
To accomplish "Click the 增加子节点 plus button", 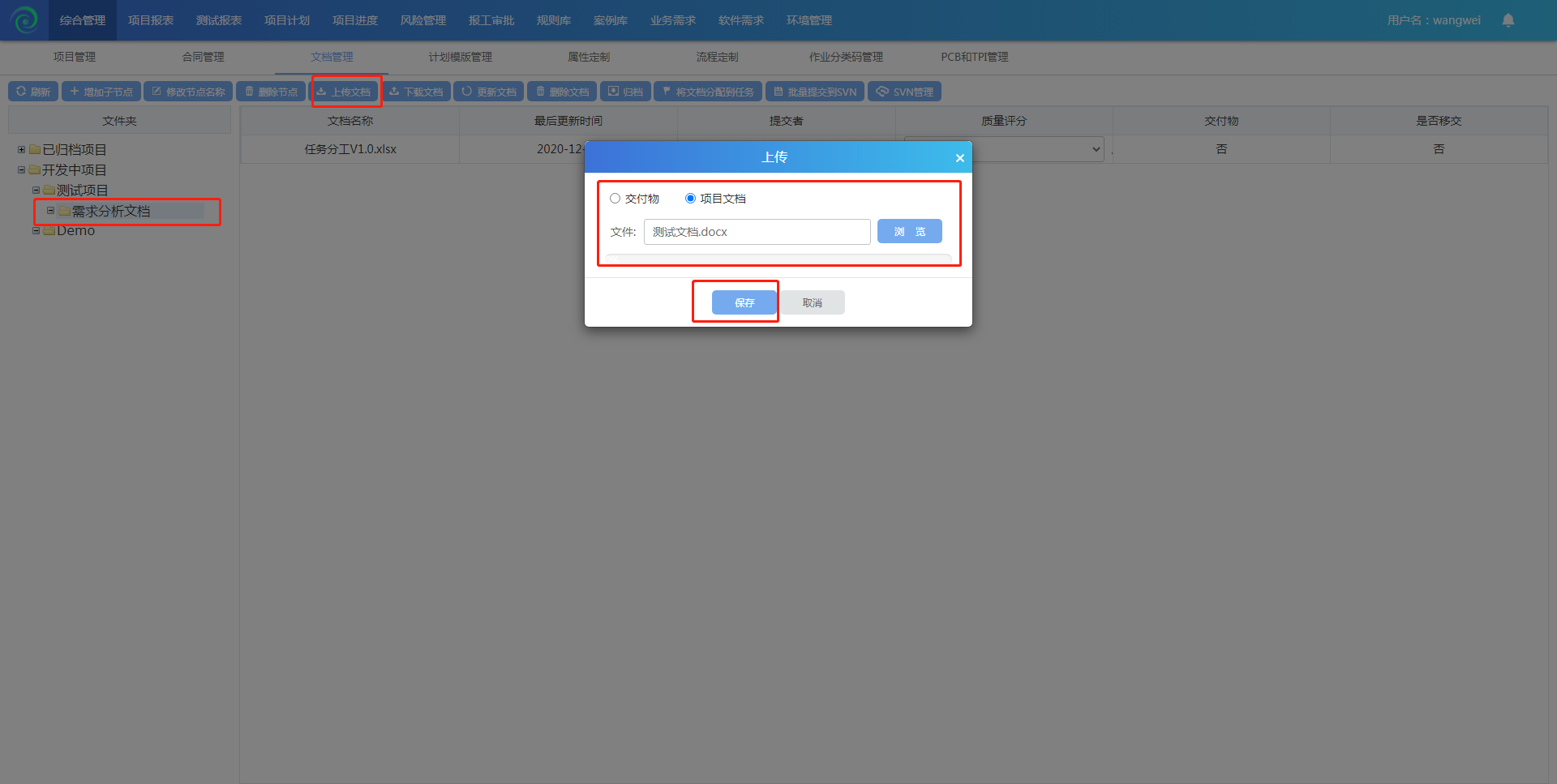I will (x=101, y=92).
